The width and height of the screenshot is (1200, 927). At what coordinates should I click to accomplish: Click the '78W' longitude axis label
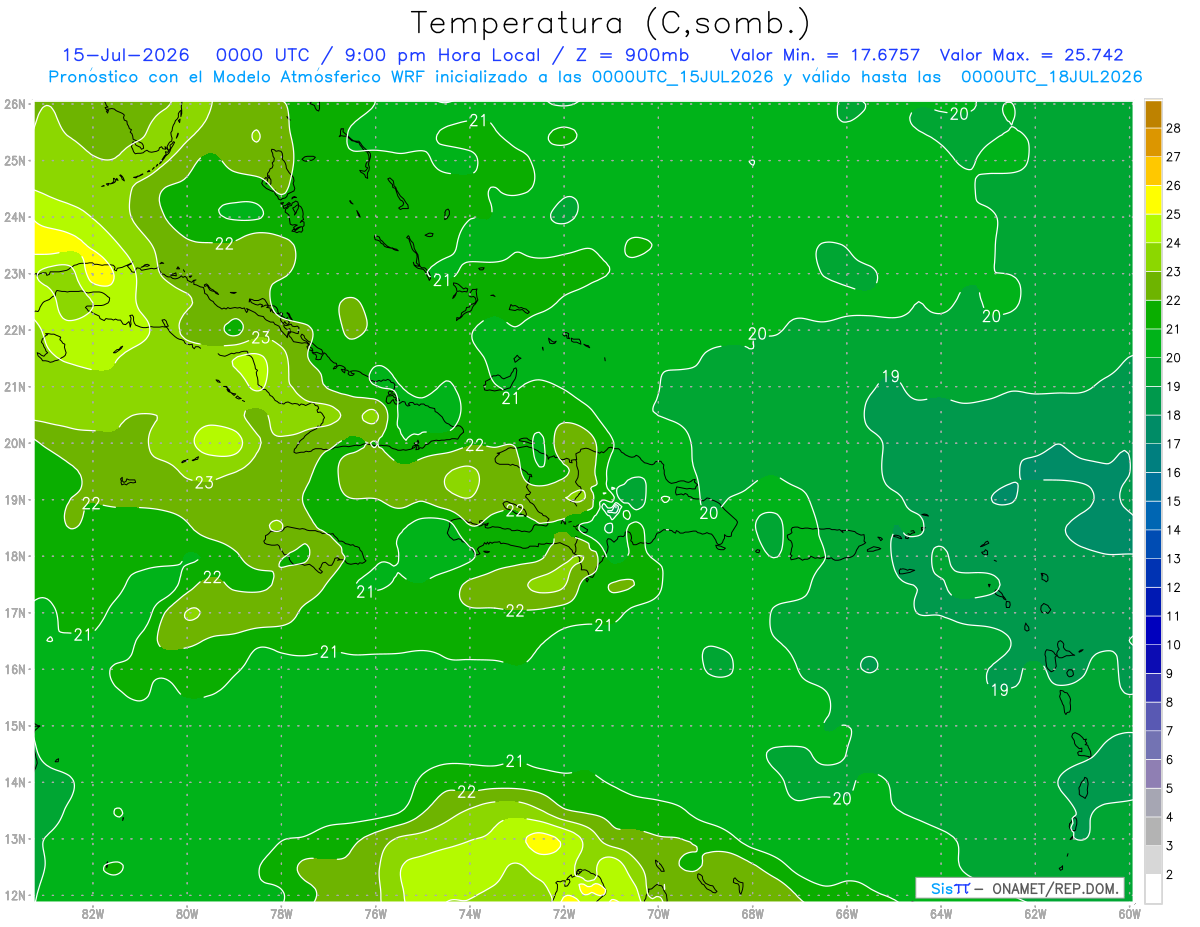coord(281,913)
